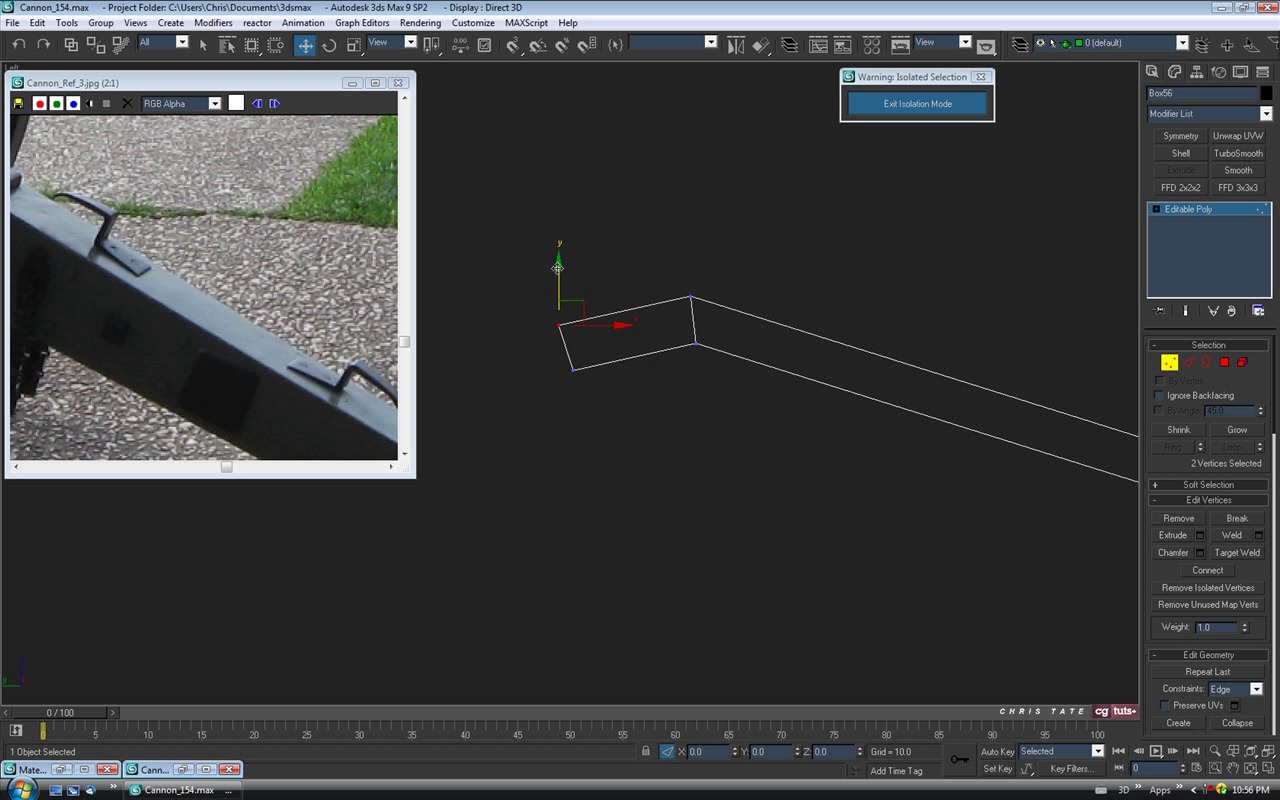
Task: Click the Undo arrow in main toolbar
Action: coord(19,44)
